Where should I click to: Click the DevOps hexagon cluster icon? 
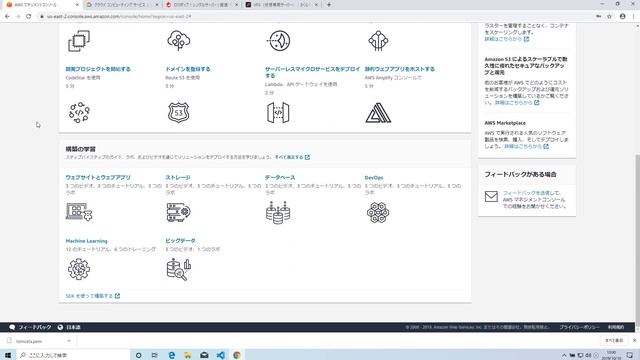pyautogui.click(x=378, y=213)
